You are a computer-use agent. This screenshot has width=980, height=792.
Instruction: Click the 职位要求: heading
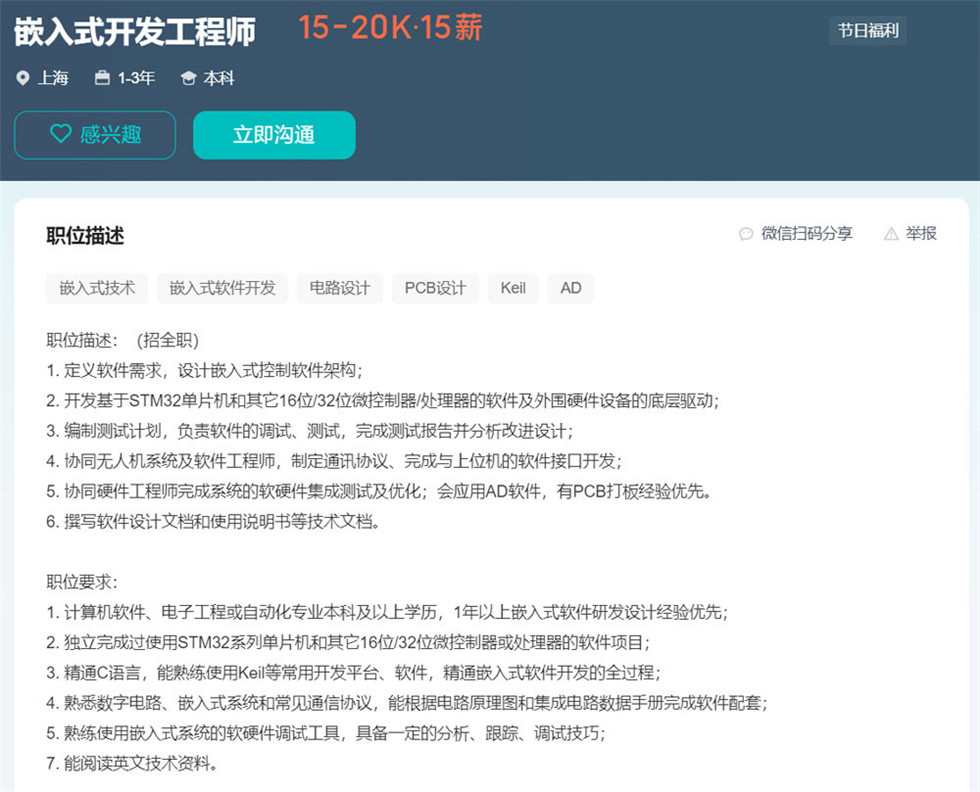click(82, 582)
